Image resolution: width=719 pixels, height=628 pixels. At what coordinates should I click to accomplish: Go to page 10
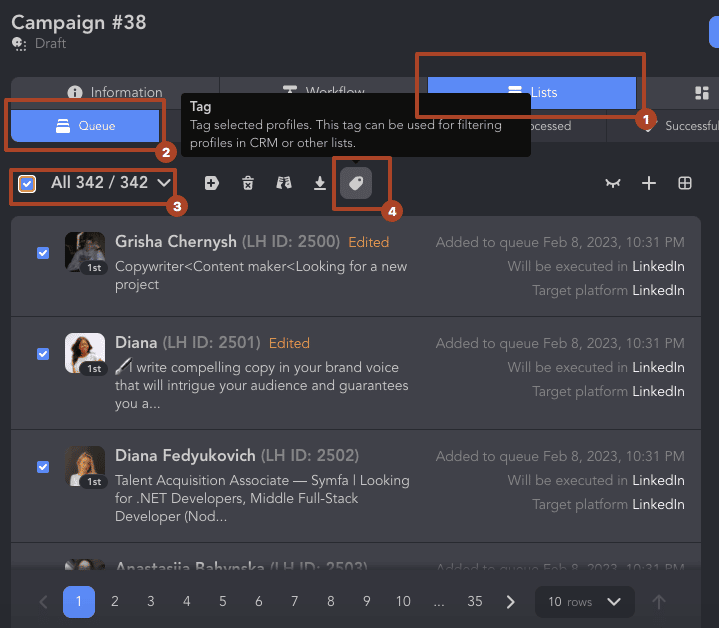pos(403,602)
